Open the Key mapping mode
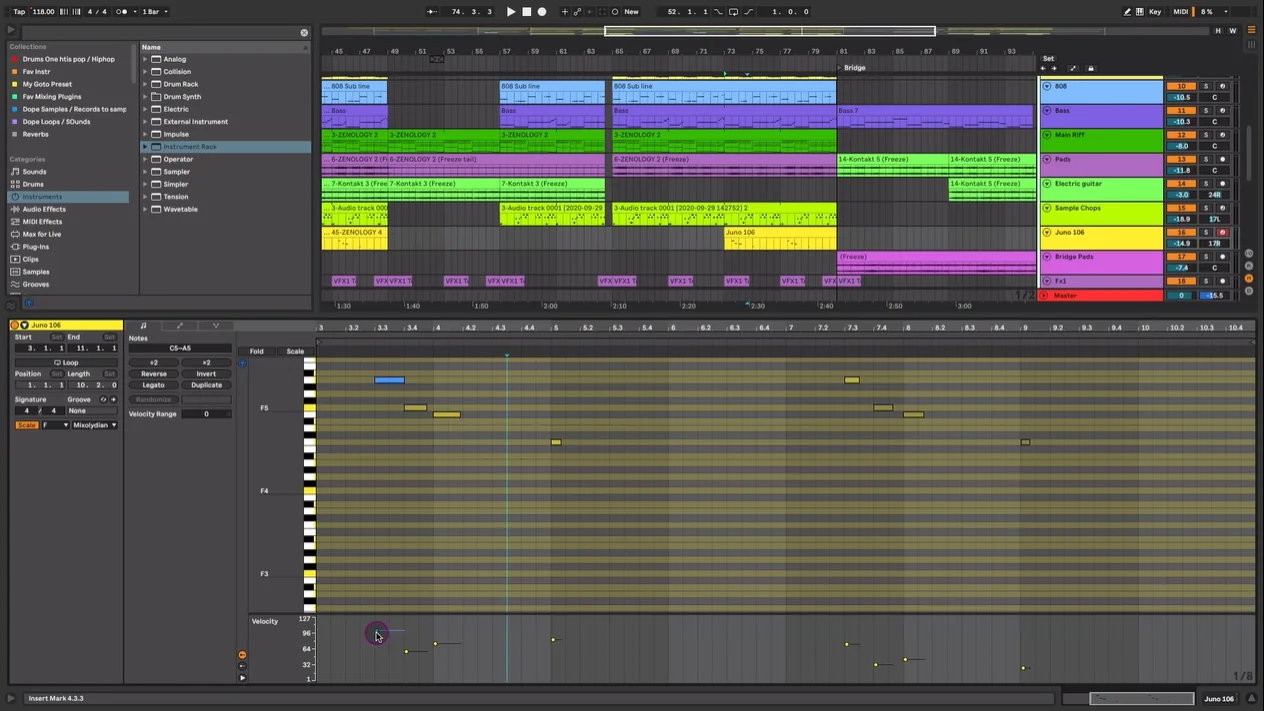Viewport: 1264px width, 711px height. pos(1155,12)
